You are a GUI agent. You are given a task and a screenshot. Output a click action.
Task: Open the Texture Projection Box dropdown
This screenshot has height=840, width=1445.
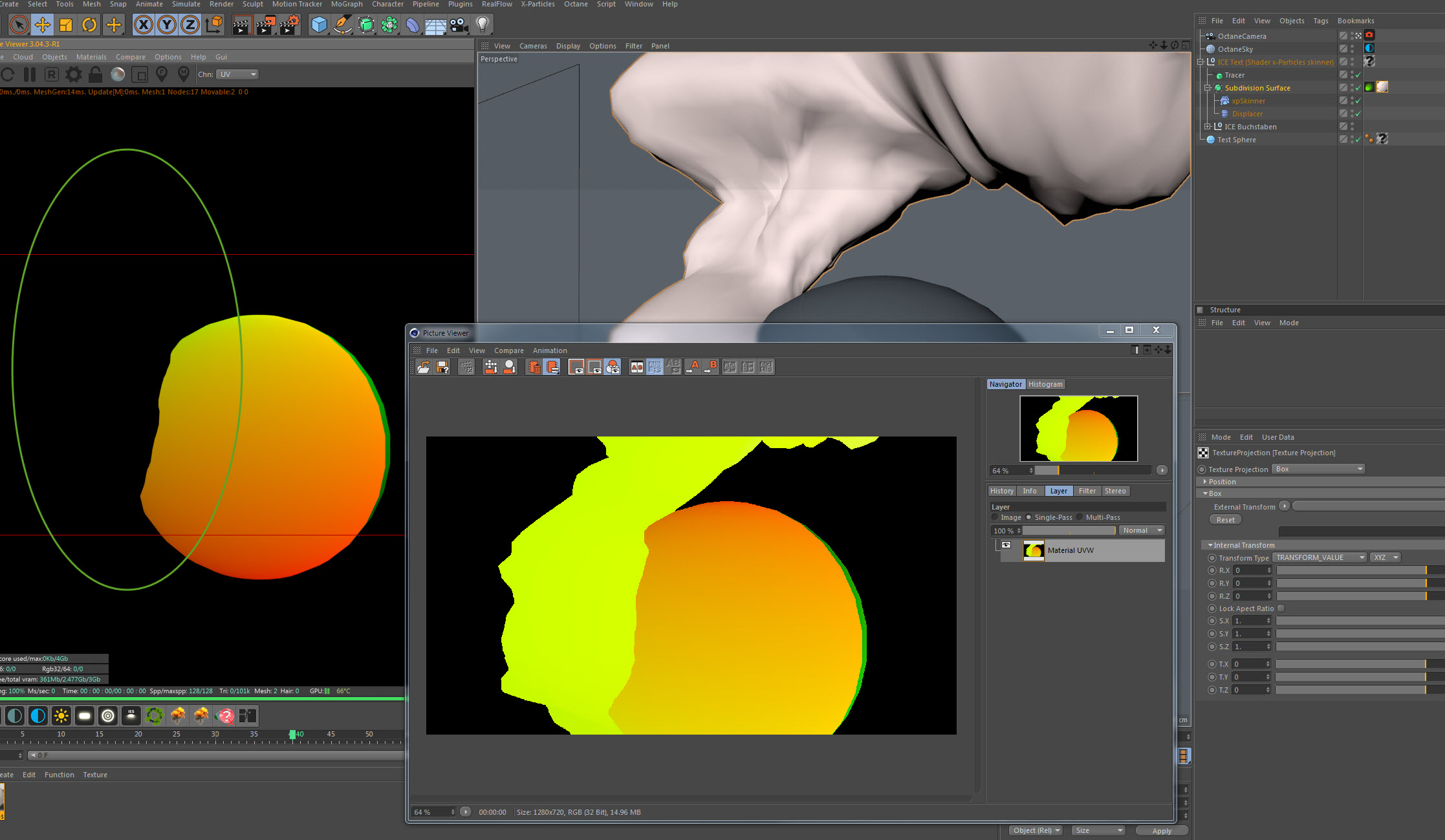pos(1318,469)
